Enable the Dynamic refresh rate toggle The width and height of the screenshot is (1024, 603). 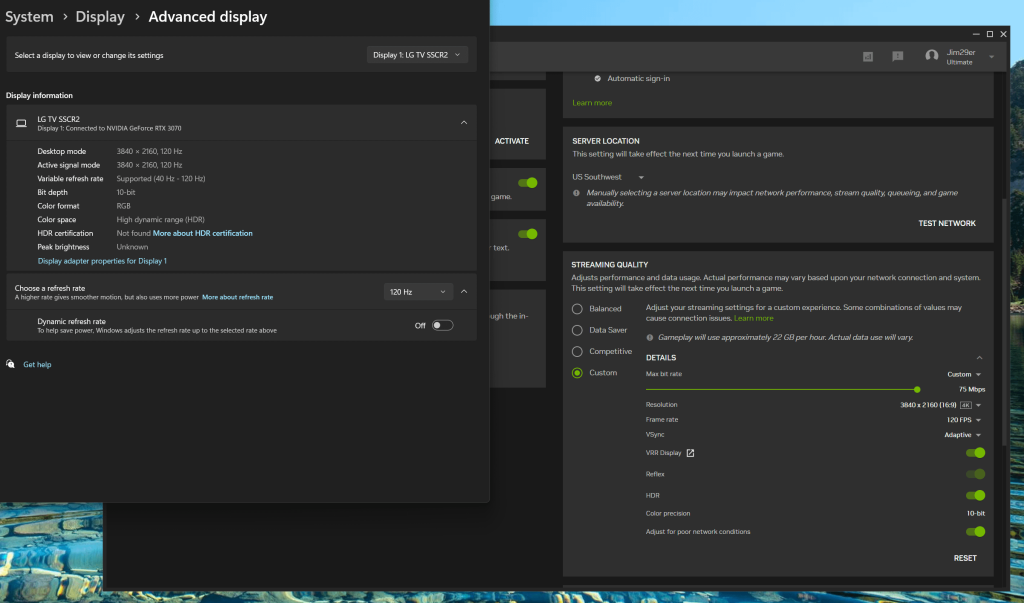pyautogui.click(x=442, y=325)
